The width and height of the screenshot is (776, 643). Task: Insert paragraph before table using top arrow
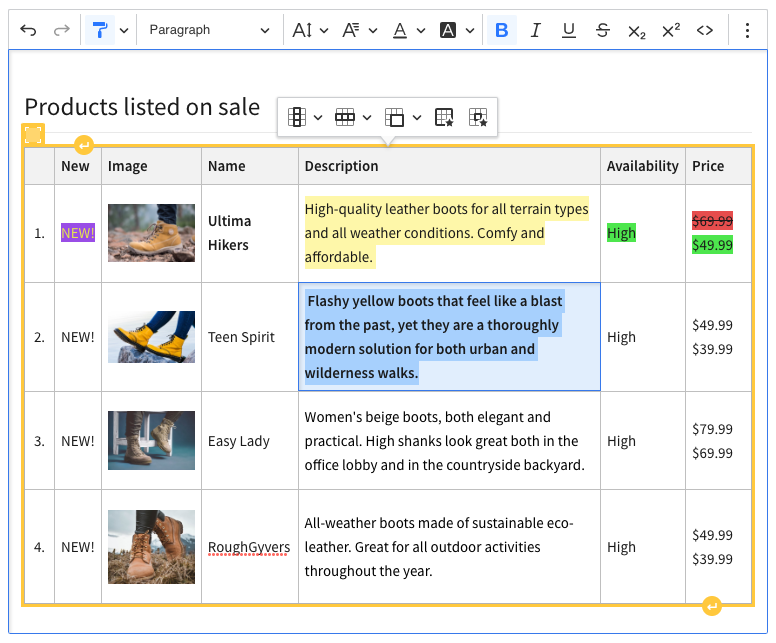coord(84,145)
